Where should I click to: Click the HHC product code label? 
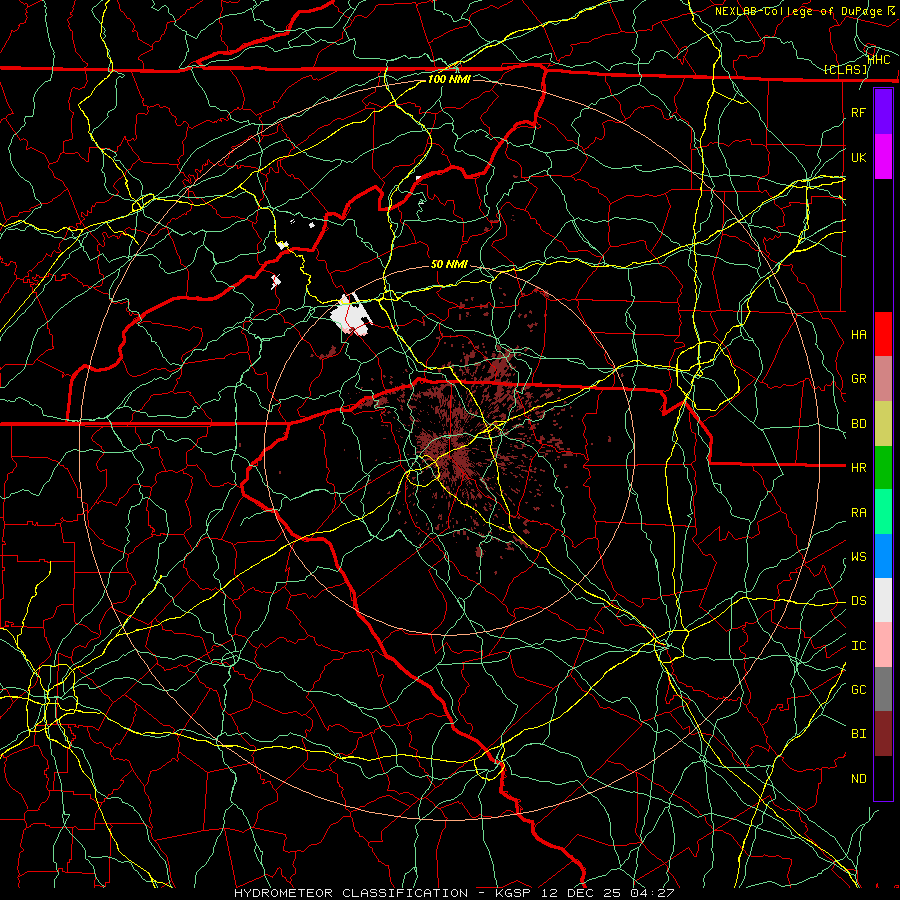click(879, 59)
